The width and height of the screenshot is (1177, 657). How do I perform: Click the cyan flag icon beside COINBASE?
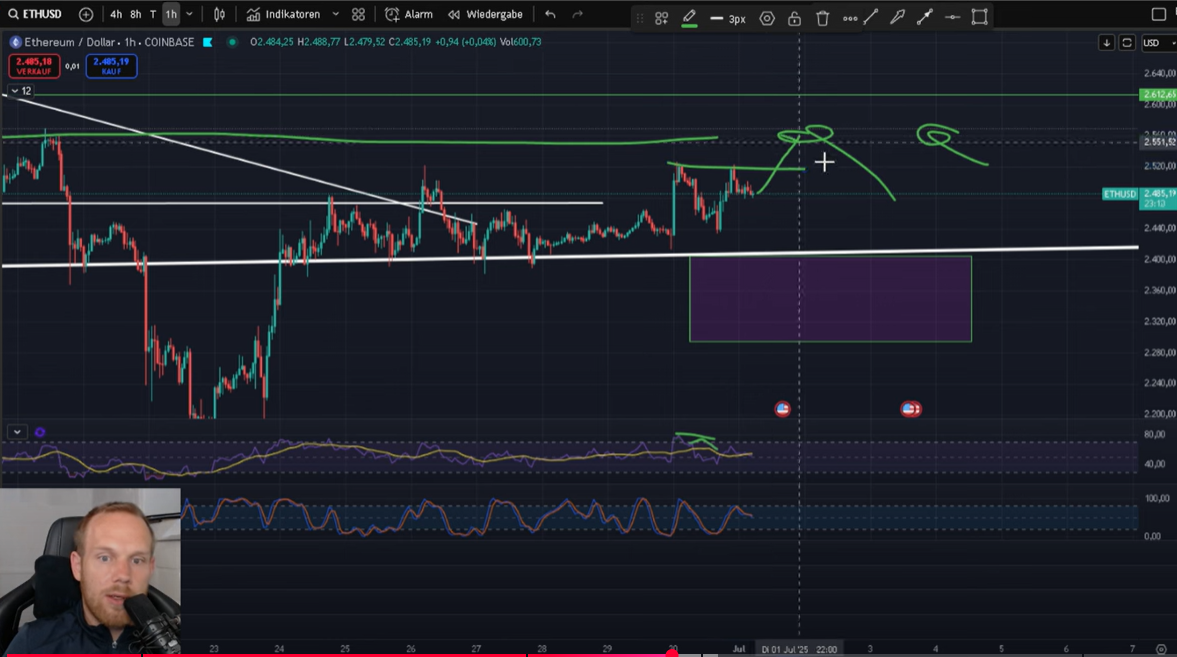(x=208, y=42)
